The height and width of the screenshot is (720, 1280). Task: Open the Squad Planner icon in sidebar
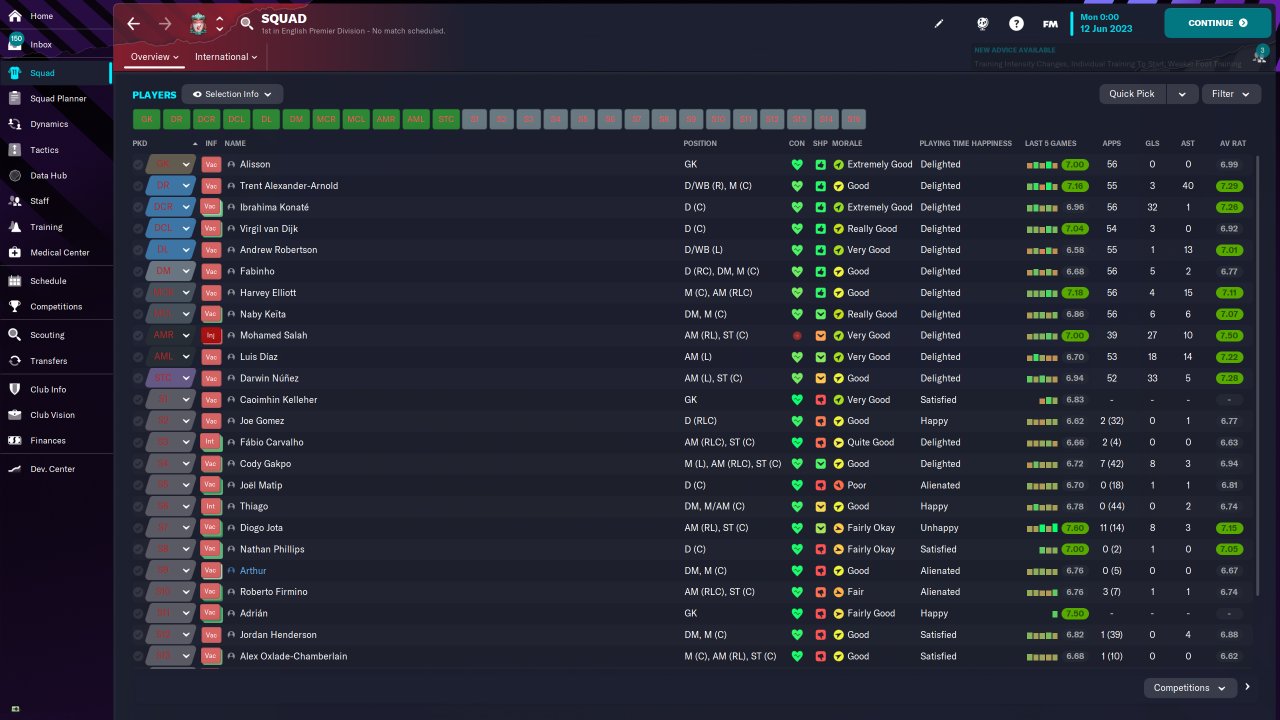[x=15, y=99]
